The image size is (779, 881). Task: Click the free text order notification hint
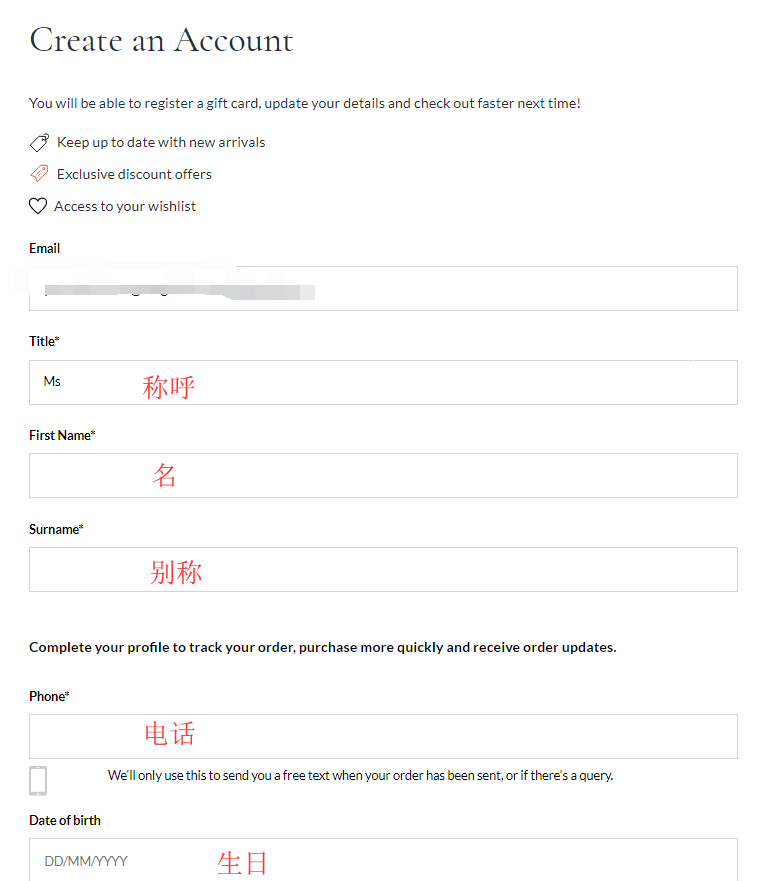[360, 775]
